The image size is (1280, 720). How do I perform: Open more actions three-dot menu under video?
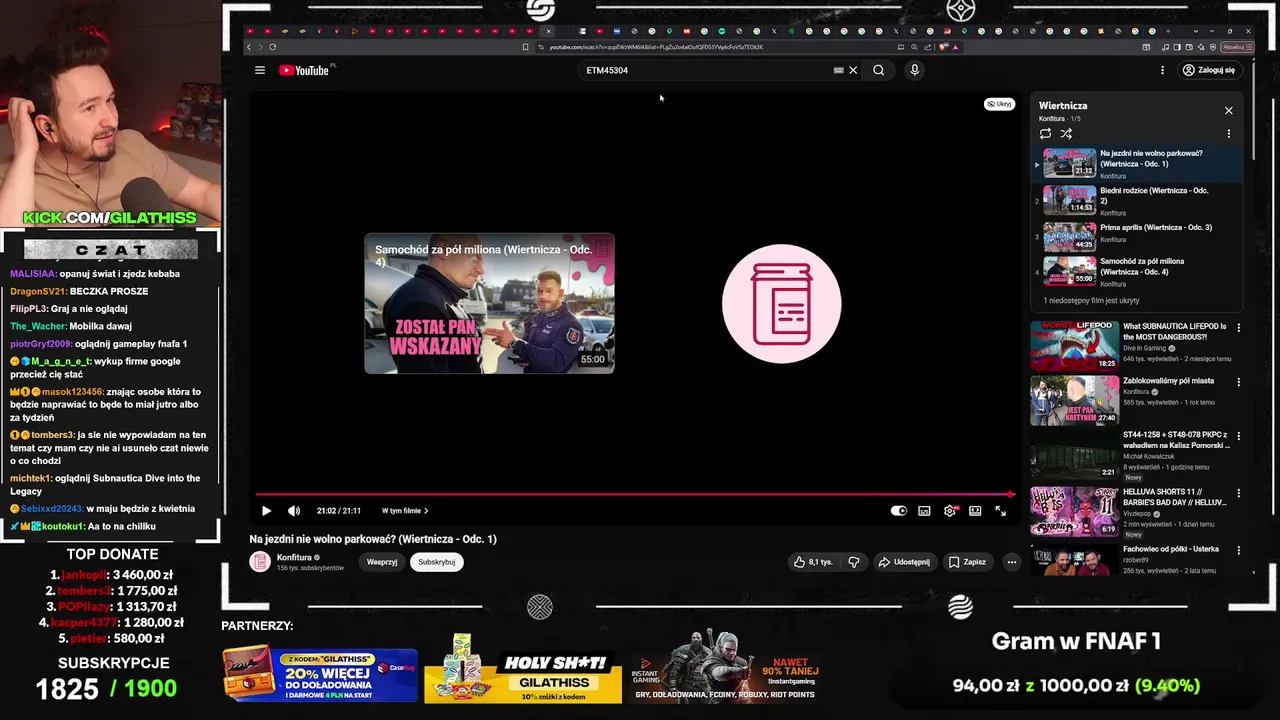[x=1012, y=562]
